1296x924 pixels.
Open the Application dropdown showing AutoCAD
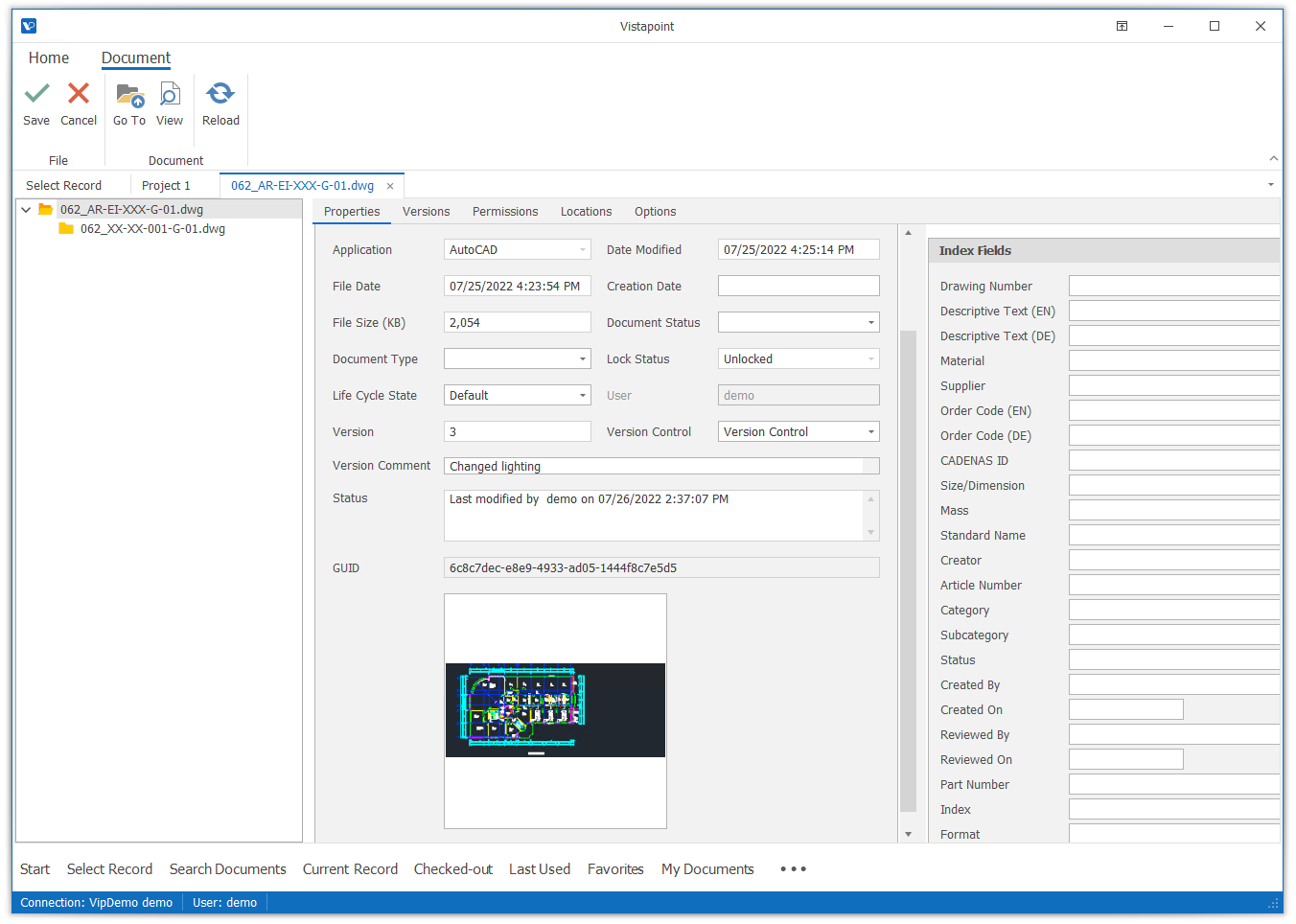click(583, 249)
